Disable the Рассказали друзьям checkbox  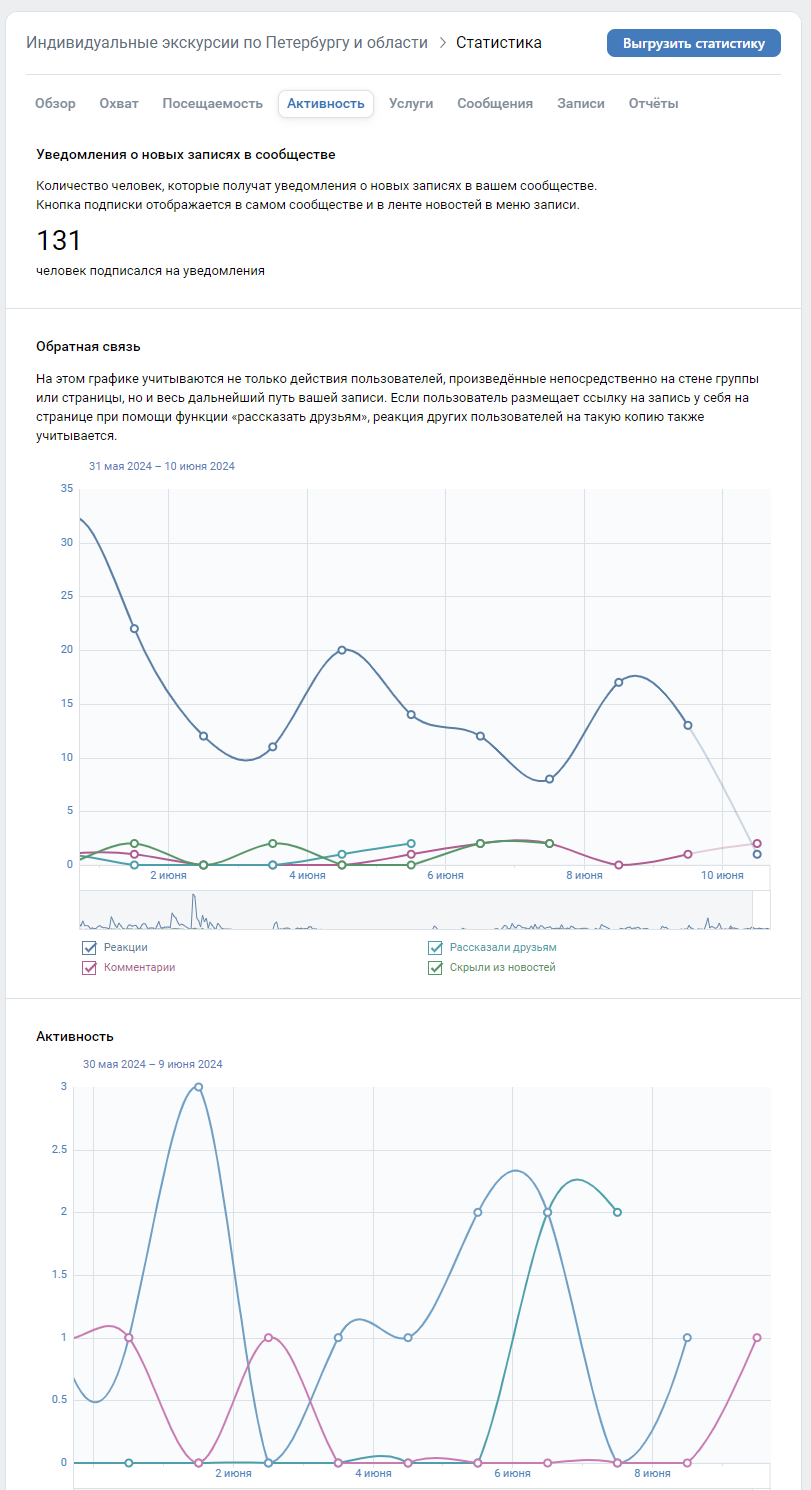[435, 947]
